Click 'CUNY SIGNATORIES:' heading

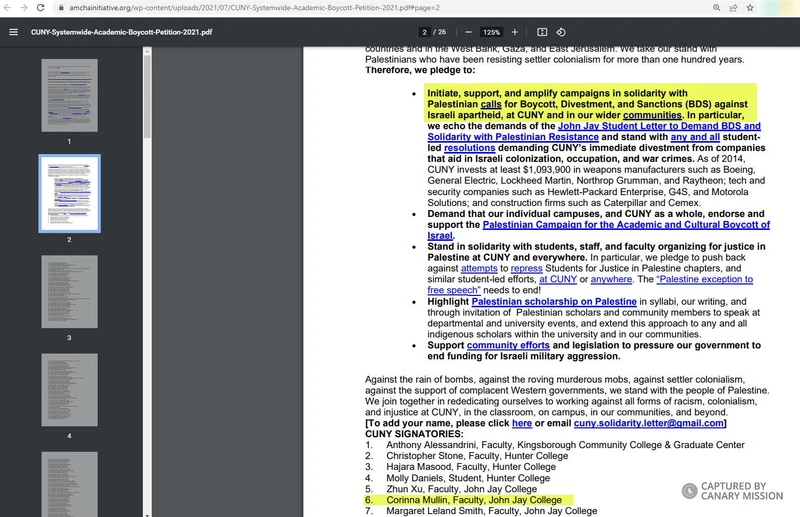coord(414,434)
